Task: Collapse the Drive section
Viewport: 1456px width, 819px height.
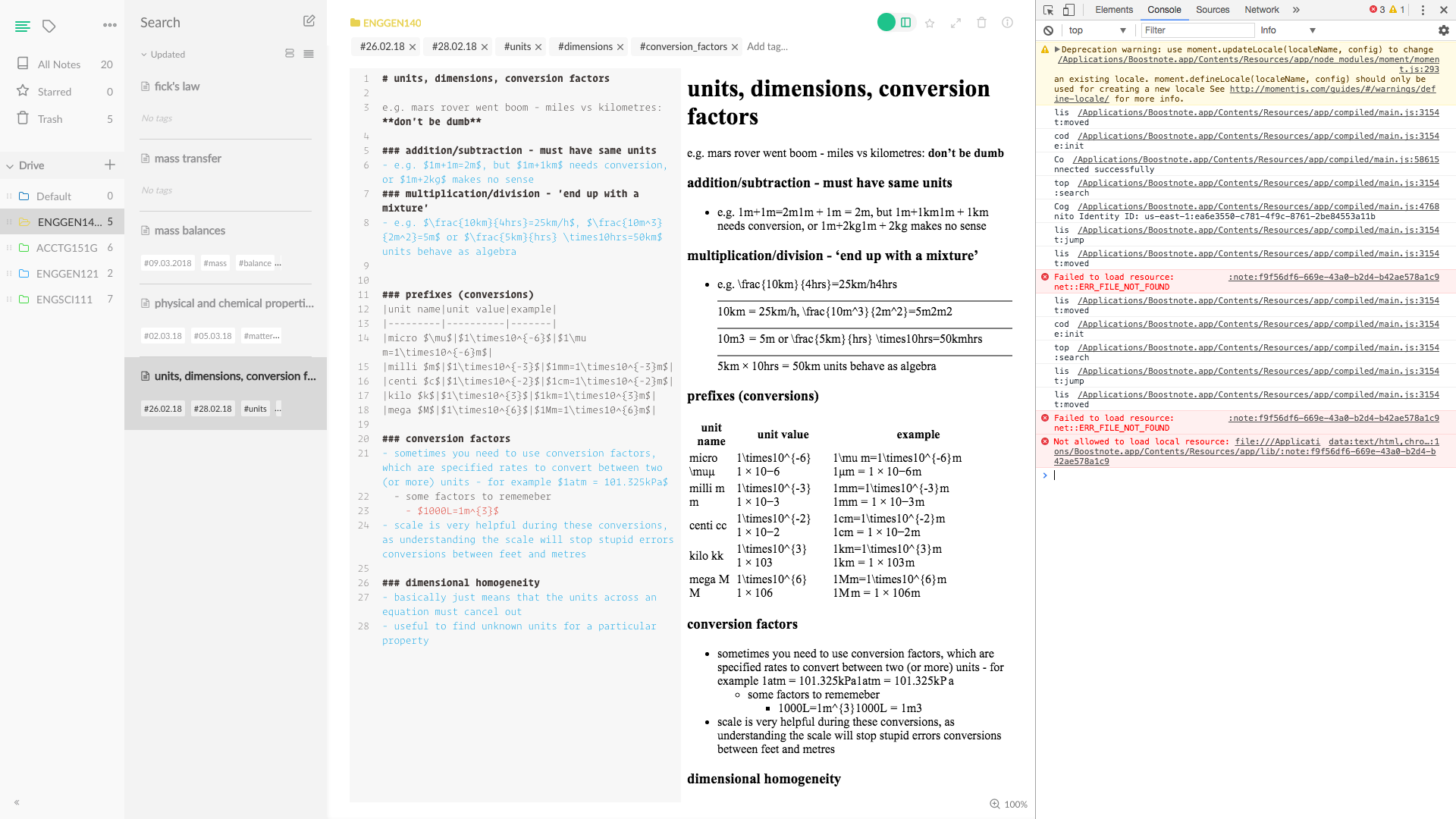Action: coord(10,165)
